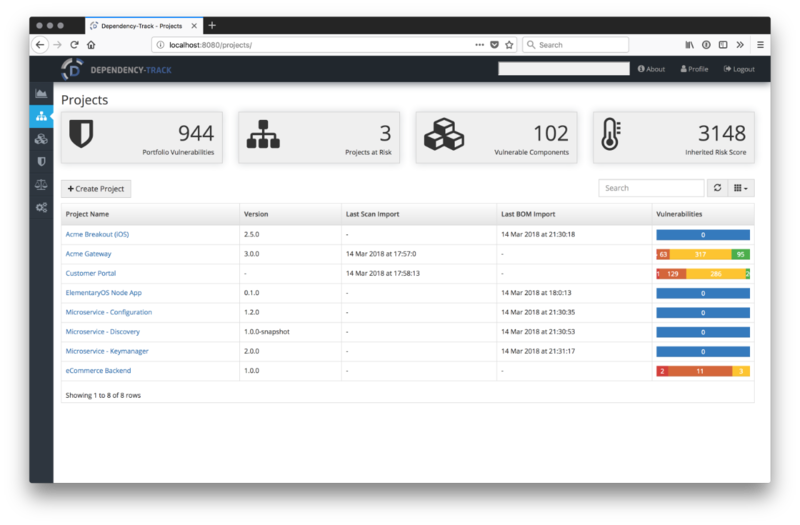Click the 3148 Inherited Risk Score value
Image resolution: width=800 pixels, height=525 pixels.
tap(722, 134)
